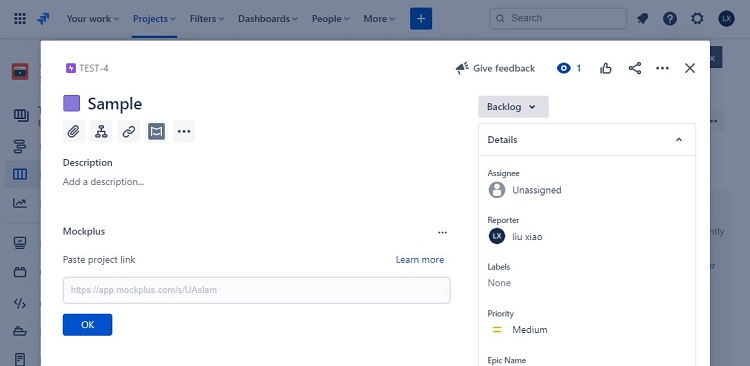
Task: Open the LX profile avatar menu
Action: point(726,19)
